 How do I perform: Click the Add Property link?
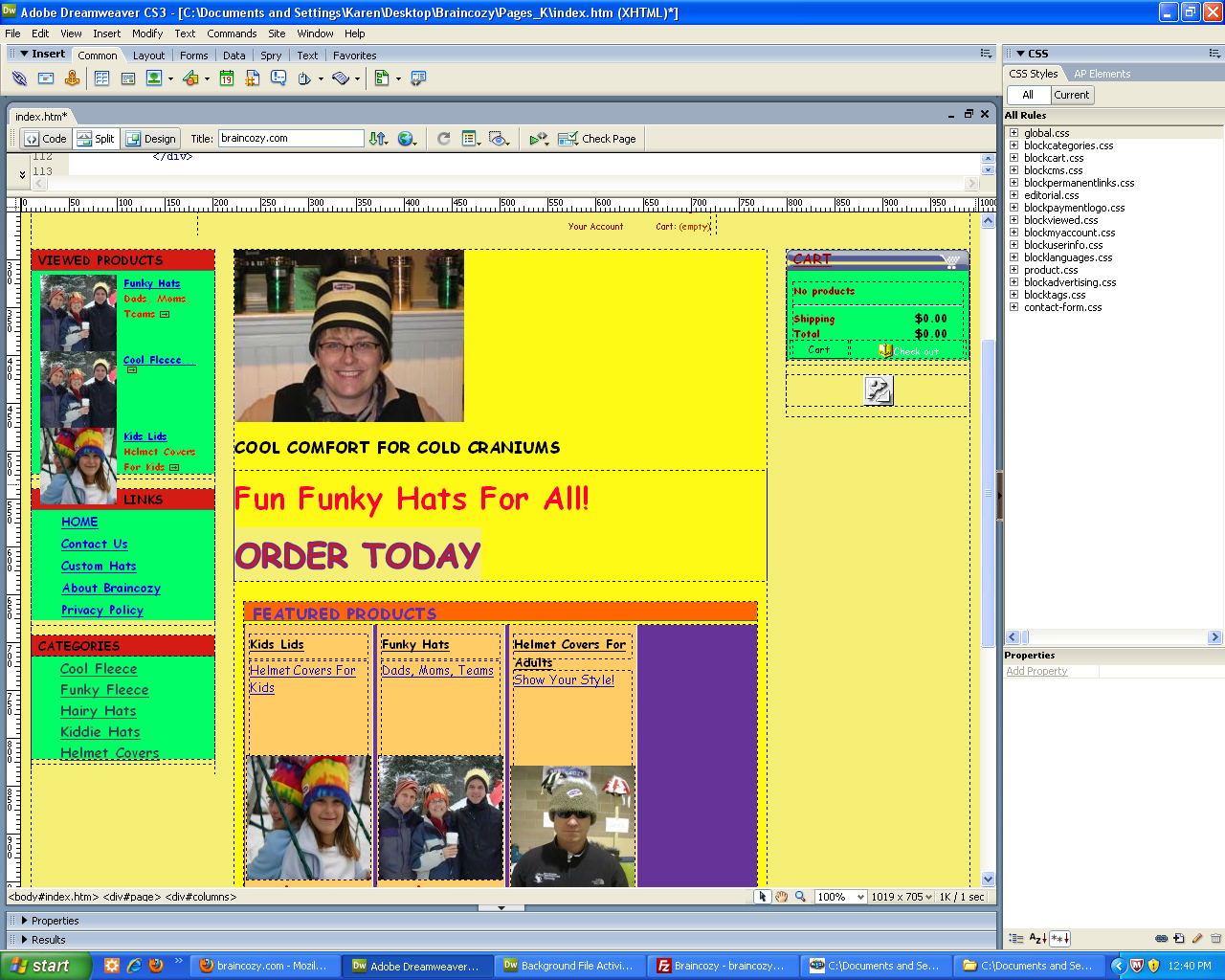point(1036,671)
